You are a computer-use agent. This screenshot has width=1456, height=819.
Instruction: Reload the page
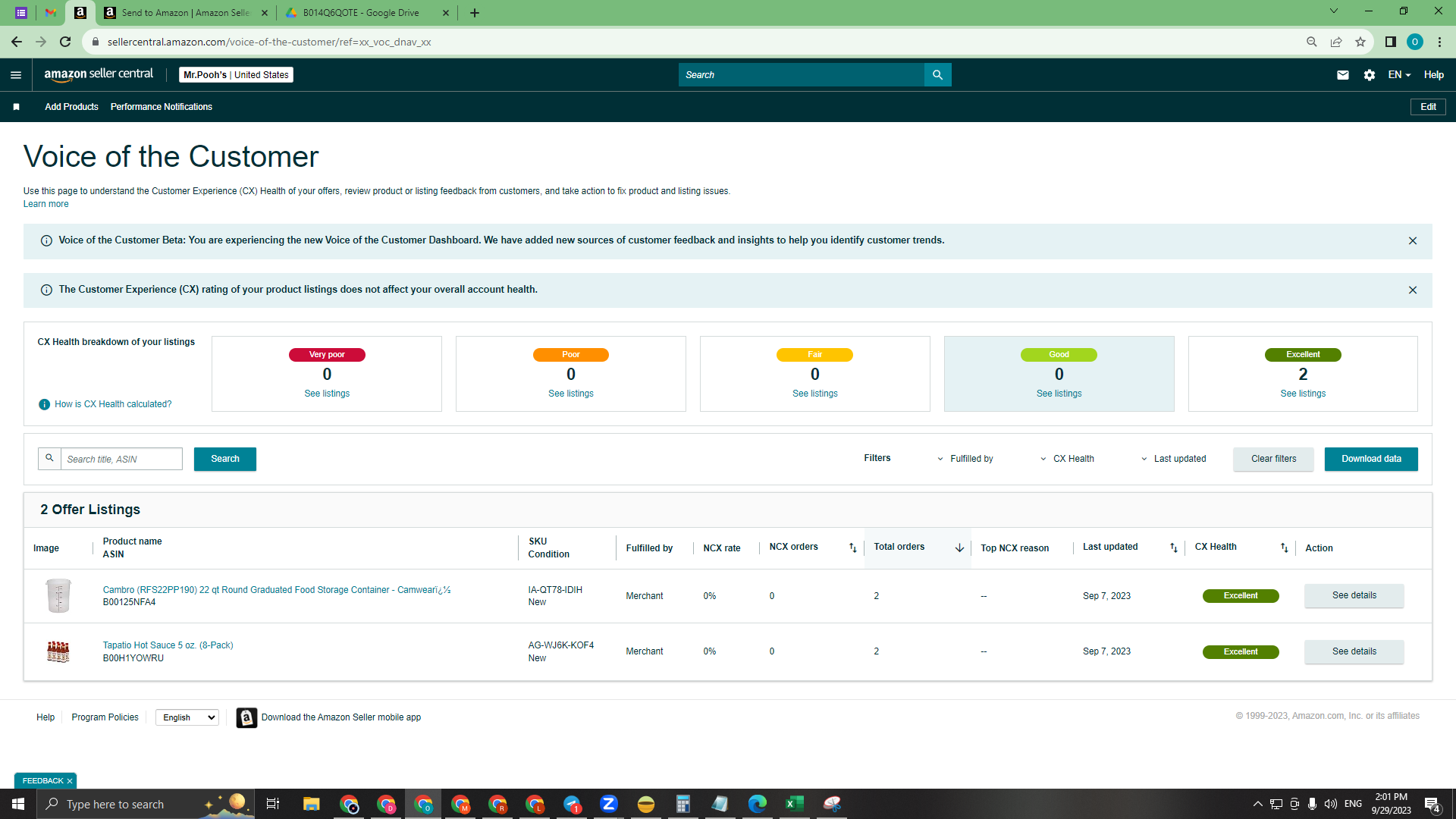pyautogui.click(x=65, y=42)
